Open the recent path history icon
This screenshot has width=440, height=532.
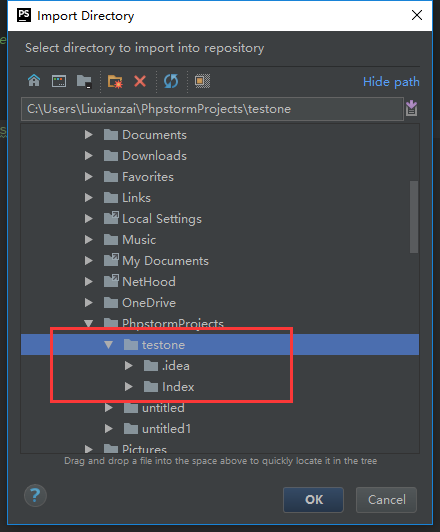click(x=412, y=109)
